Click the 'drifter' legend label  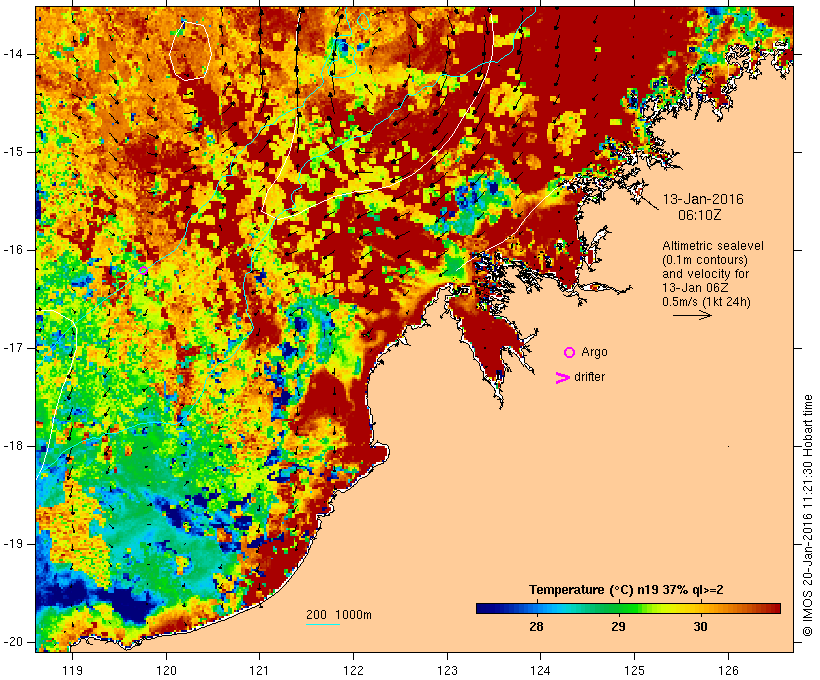[x=589, y=377]
